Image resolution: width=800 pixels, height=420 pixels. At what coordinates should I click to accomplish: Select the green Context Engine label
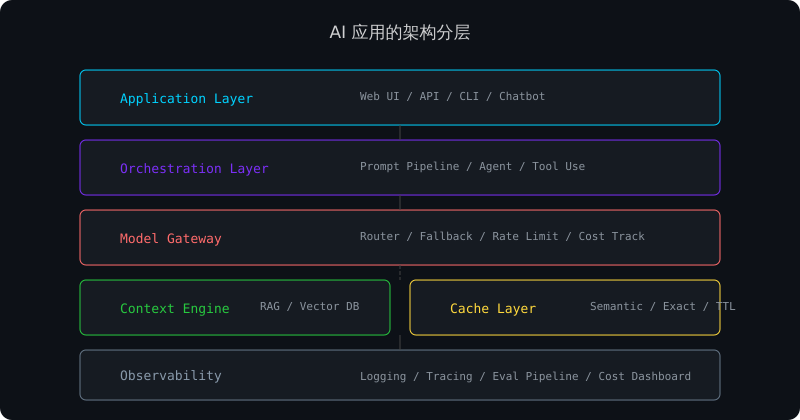pyautogui.click(x=175, y=308)
